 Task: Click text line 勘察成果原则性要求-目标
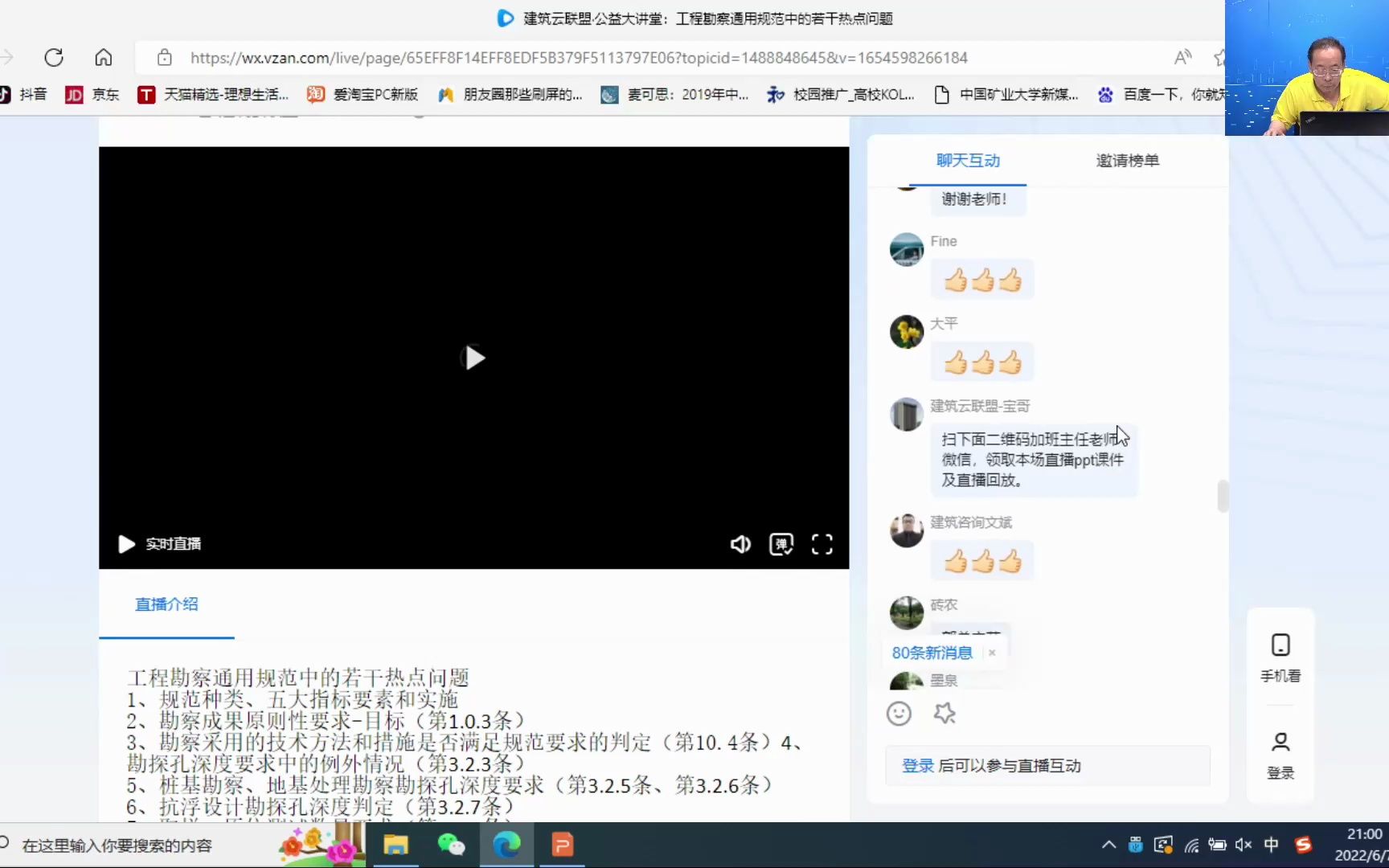coord(326,721)
